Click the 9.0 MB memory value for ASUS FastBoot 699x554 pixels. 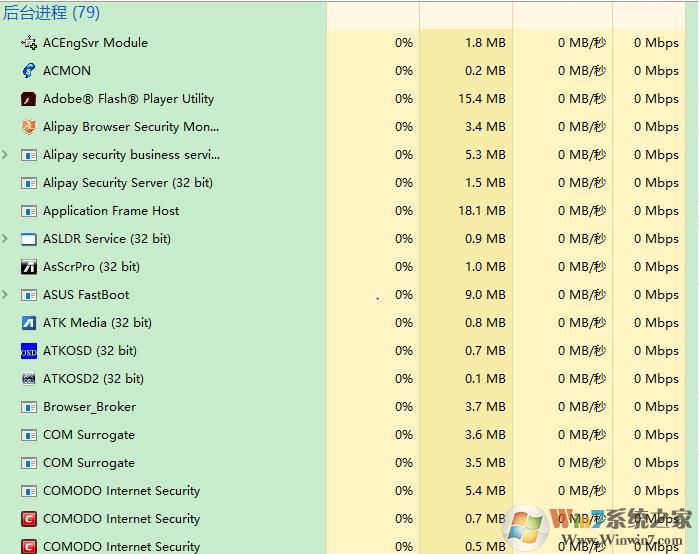[485, 295]
